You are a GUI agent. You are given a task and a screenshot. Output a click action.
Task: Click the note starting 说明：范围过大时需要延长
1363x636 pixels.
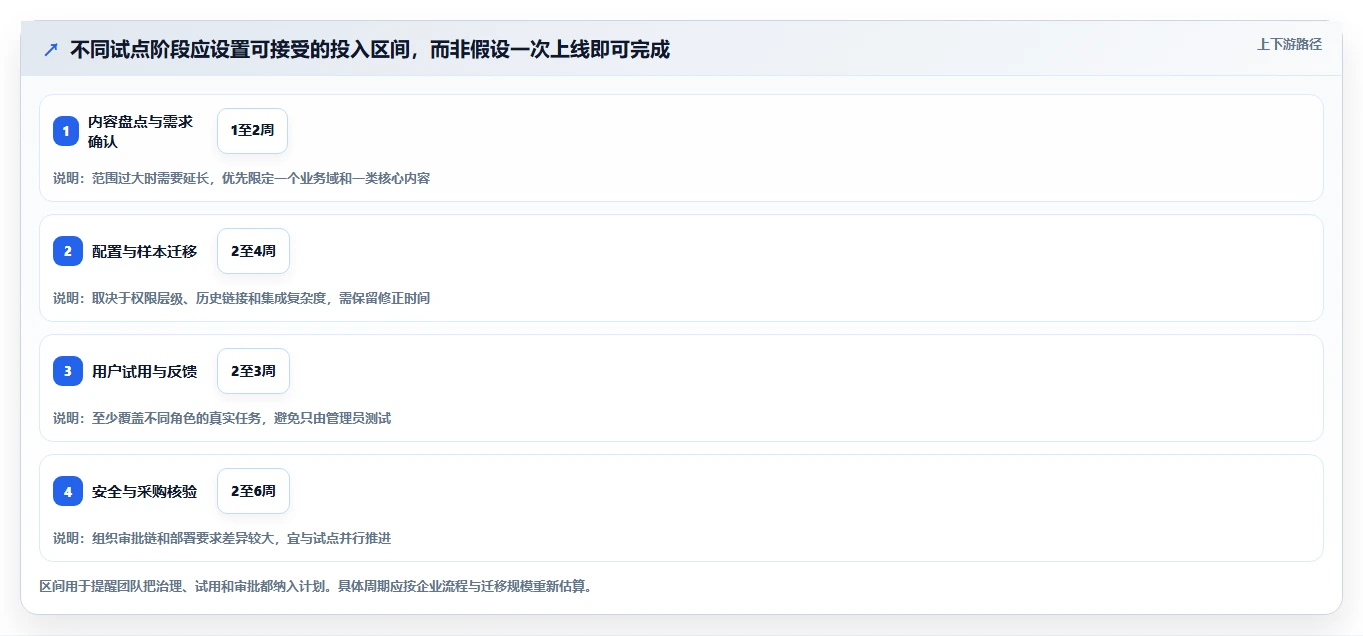pos(242,178)
